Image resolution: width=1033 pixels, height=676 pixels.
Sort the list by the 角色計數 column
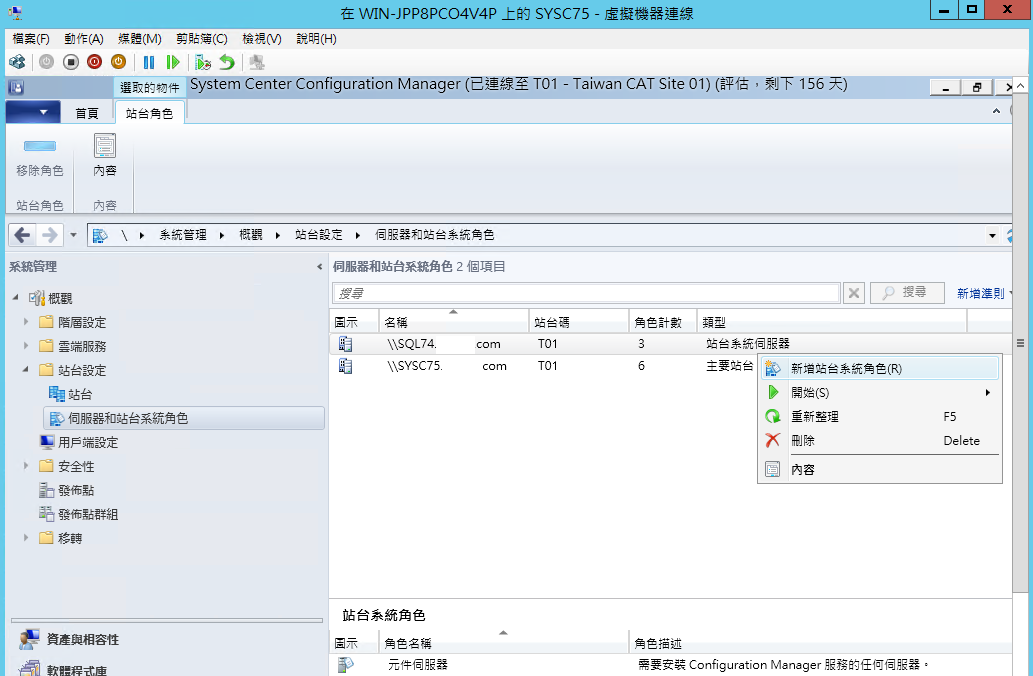click(662, 322)
